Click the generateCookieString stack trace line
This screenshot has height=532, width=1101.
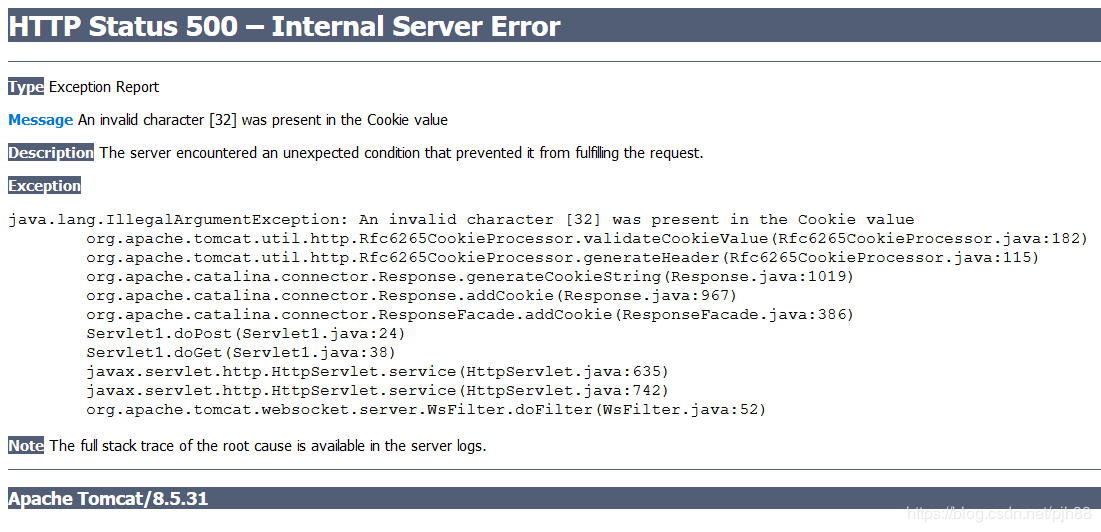[470, 277]
